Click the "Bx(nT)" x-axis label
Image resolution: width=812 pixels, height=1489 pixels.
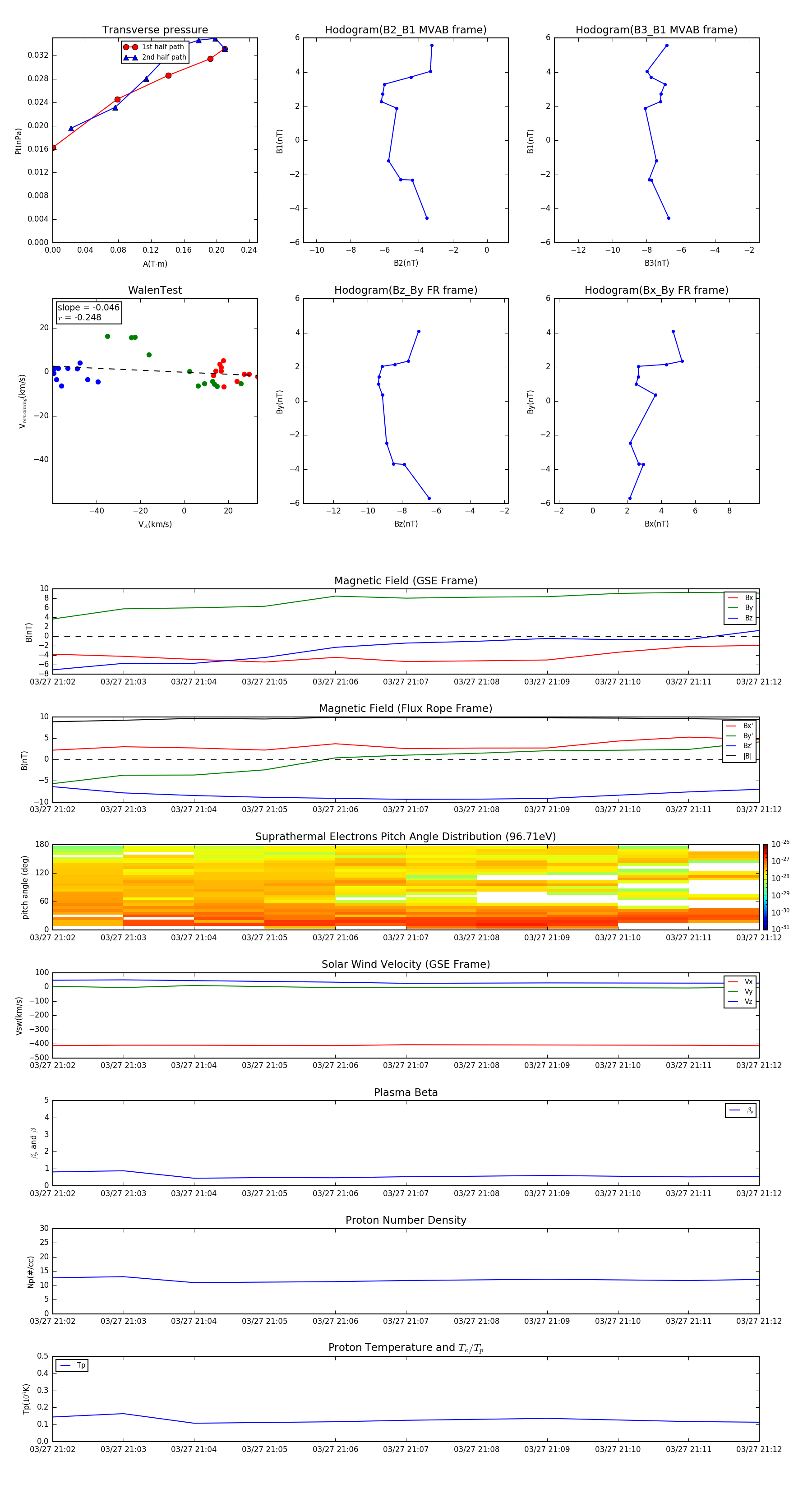point(656,524)
